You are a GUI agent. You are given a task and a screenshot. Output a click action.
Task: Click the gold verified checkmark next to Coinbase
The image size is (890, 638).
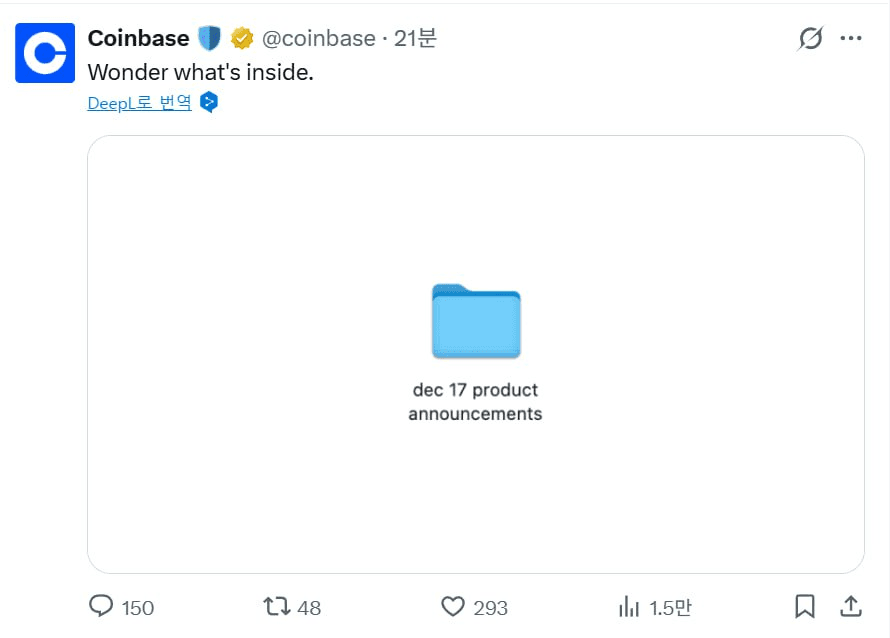tap(241, 37)
